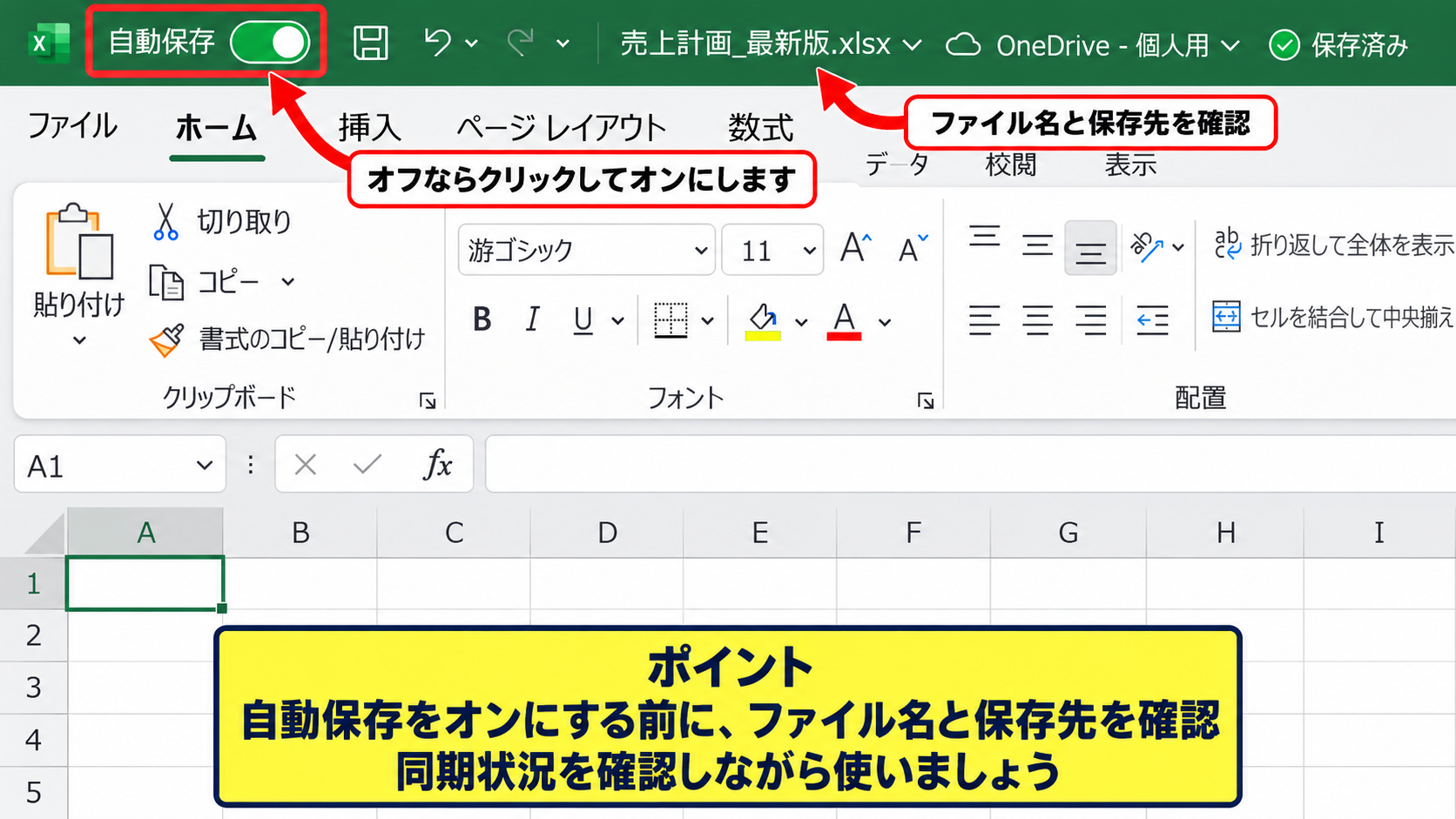
Task: Align text left with the left-align icon
Action: [x=985, y=320]
